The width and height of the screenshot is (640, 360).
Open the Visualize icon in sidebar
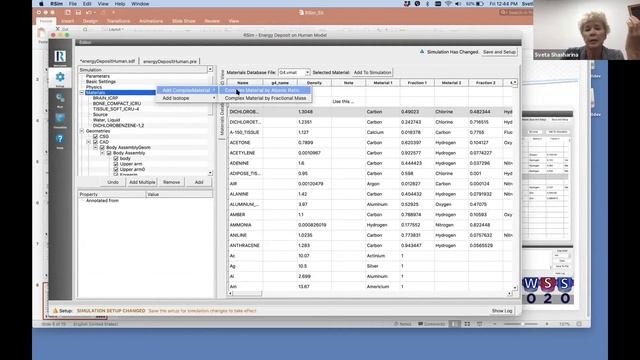tap(60, 118)
